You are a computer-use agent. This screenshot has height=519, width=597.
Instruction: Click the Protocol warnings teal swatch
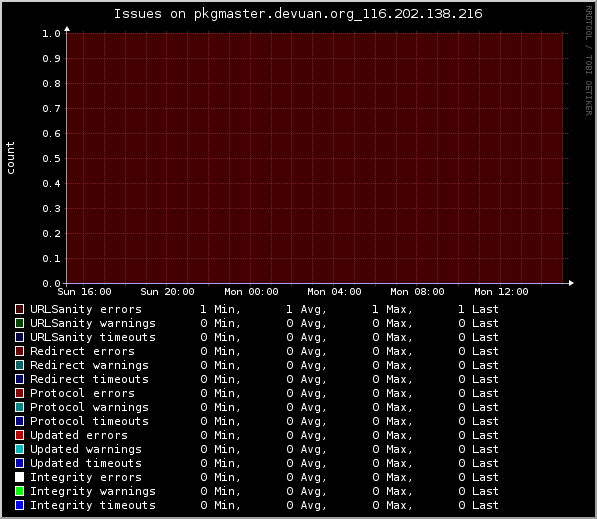[19, 407]
